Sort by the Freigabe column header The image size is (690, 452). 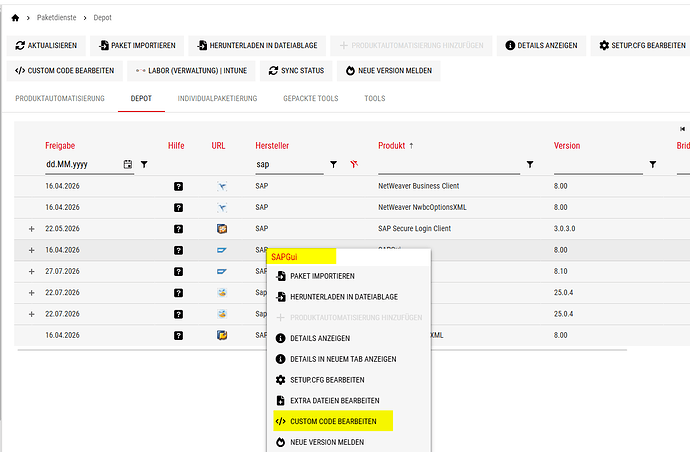point(60,146)
